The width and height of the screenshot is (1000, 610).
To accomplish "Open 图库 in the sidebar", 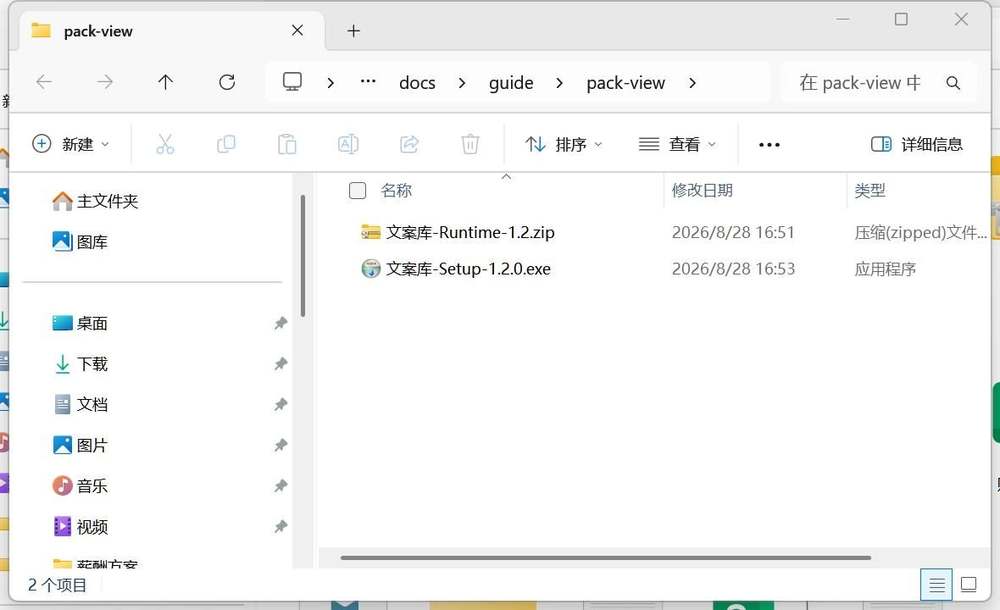I will coord(80,242).
